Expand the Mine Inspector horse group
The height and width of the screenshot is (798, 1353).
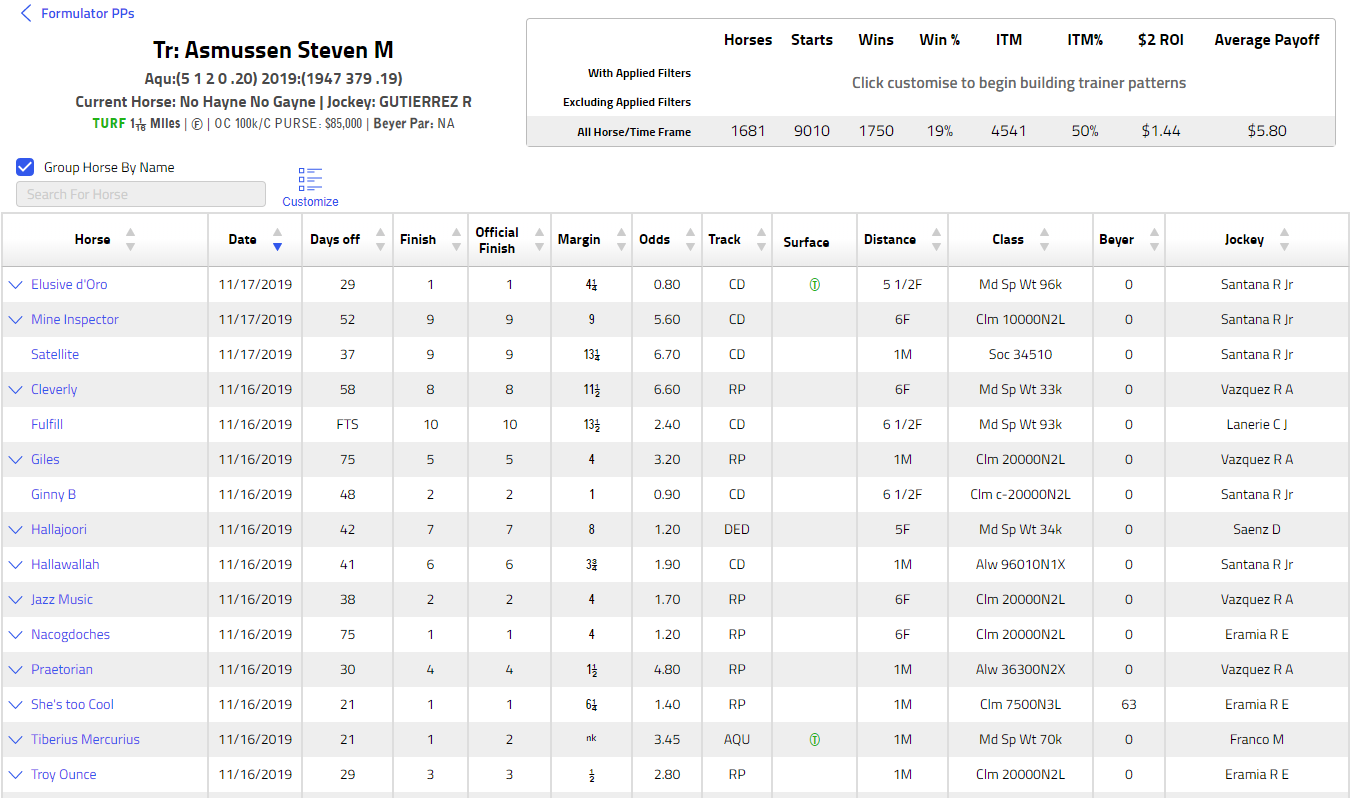click(x=15, y=320)
